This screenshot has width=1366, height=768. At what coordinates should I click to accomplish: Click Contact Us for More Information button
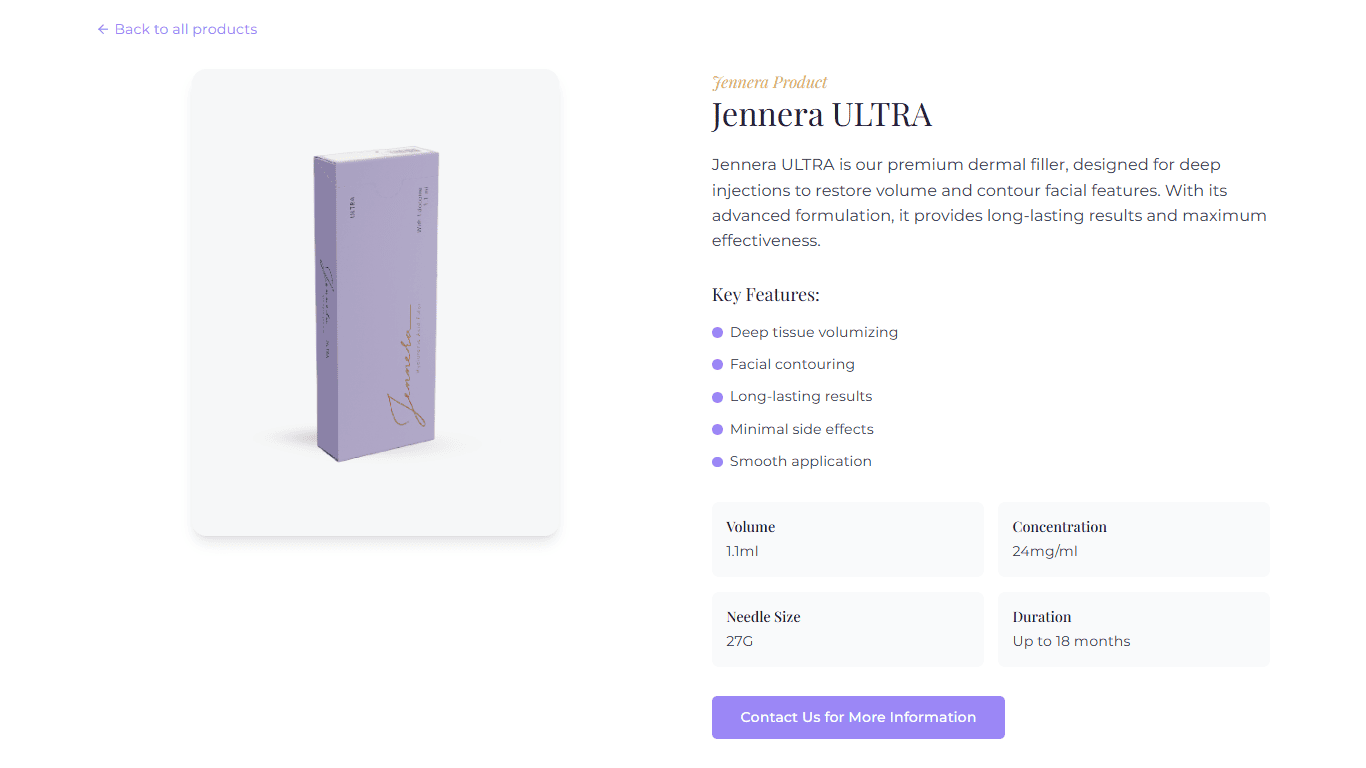pyautogui.click(x=858, y=717)
